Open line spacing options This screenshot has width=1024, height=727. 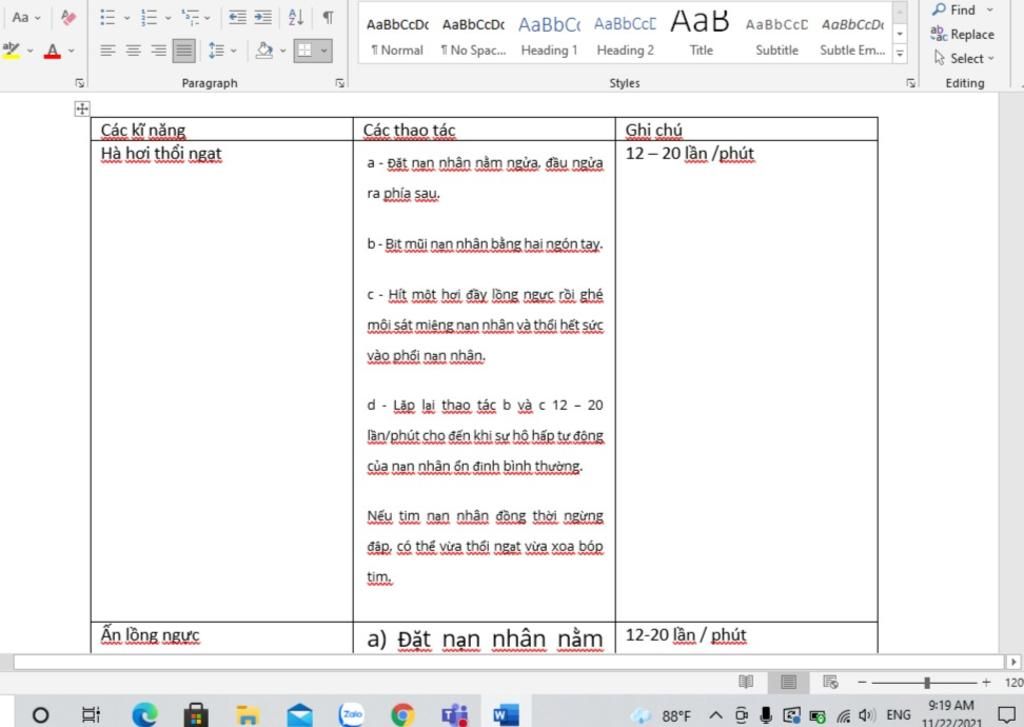click(216, 50)
